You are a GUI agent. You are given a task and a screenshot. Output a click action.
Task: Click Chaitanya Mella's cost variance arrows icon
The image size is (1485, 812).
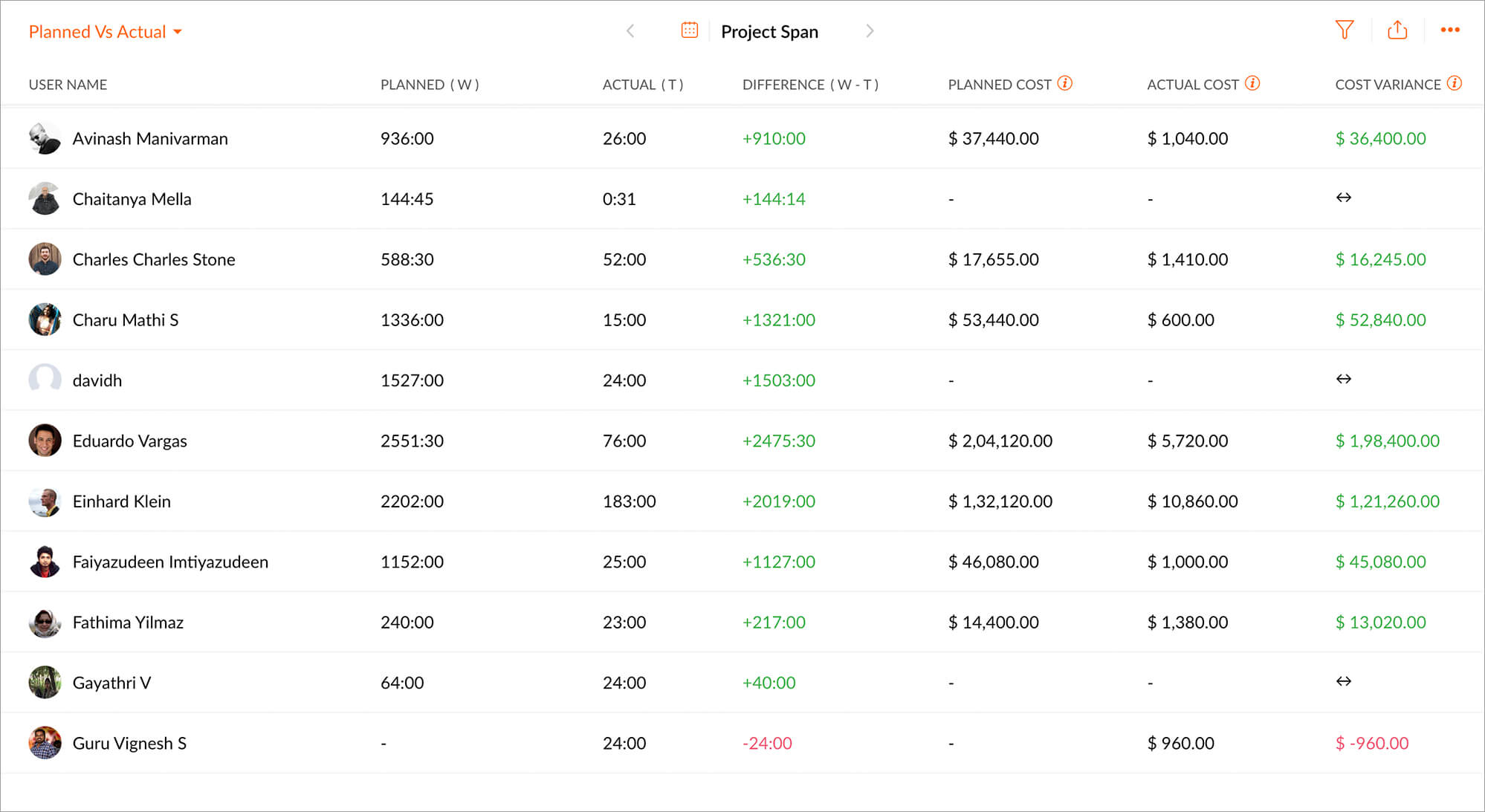(1343, 198)
